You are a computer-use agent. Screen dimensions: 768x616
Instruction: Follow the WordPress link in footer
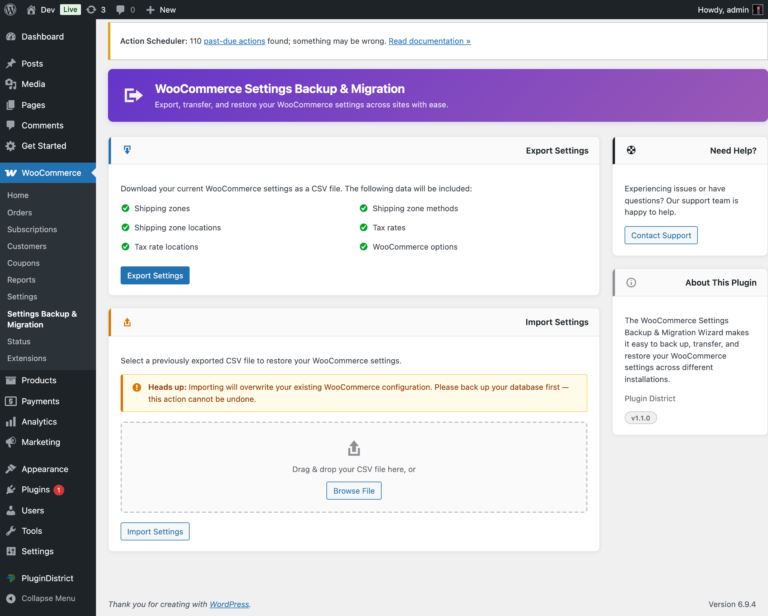click(x=229, y=604)
